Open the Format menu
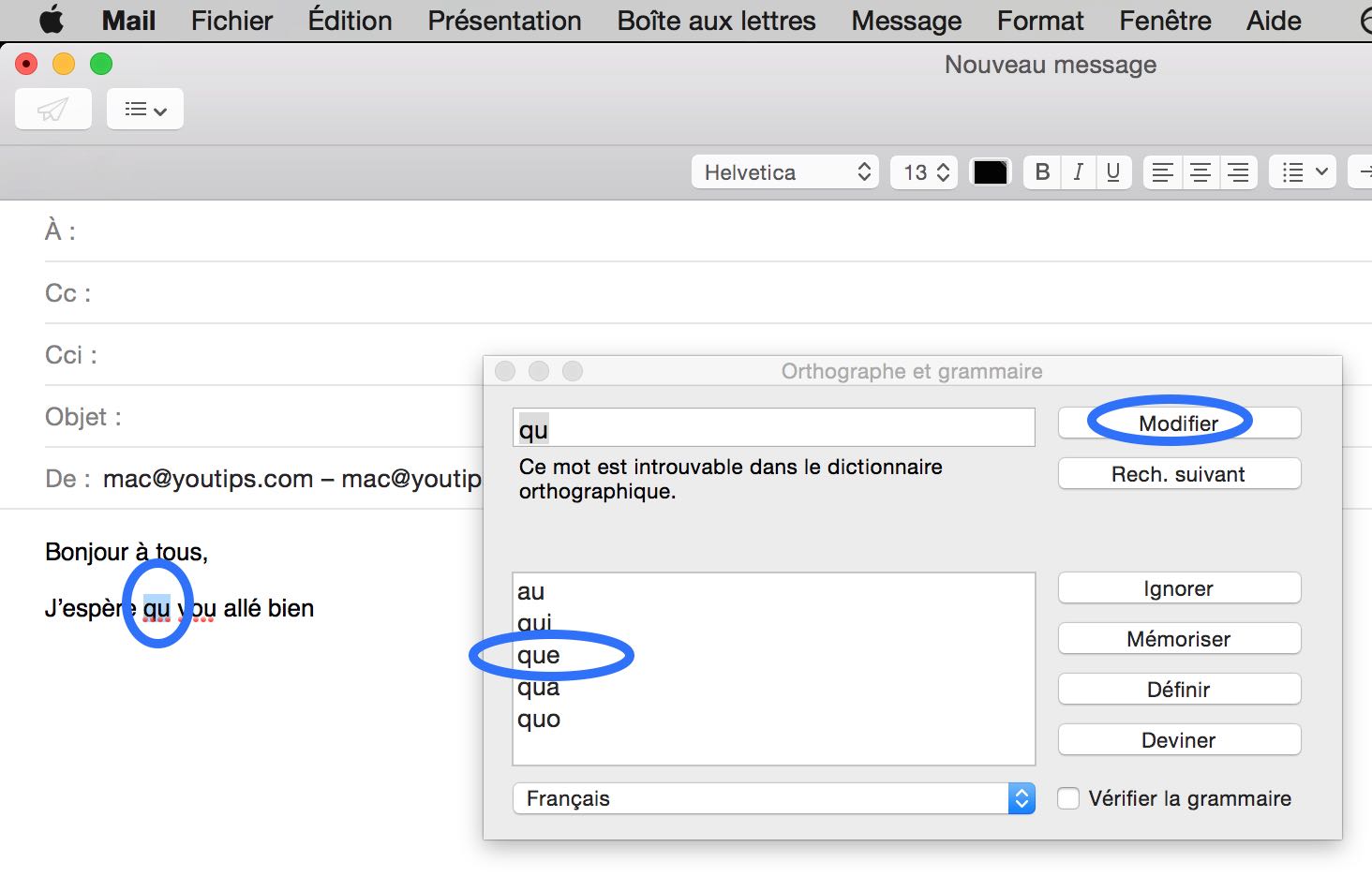This screenshot has height=877, width=1372. coord(1040,21)
